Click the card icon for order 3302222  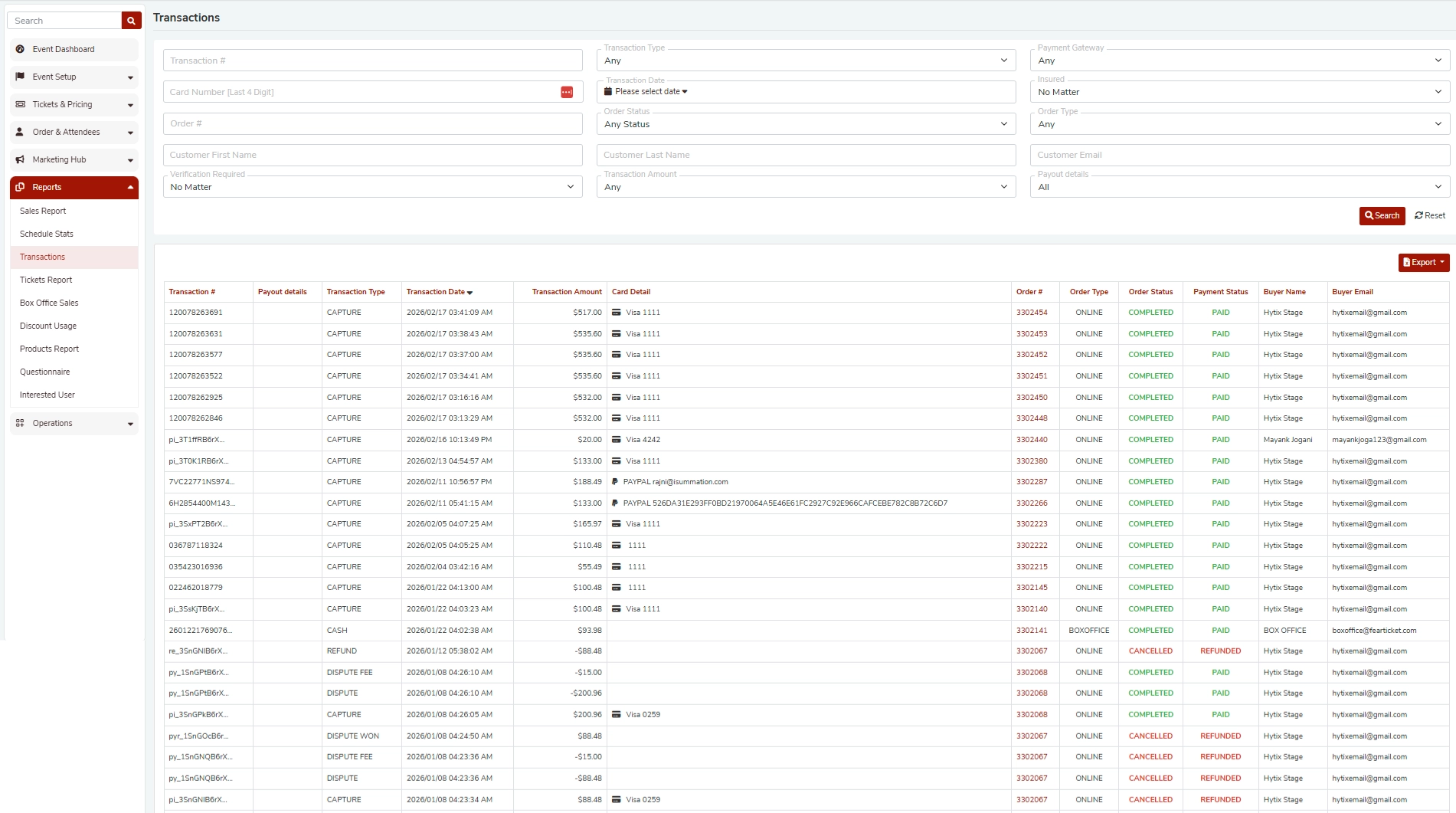pyautogui.click(x=616, y=546)
